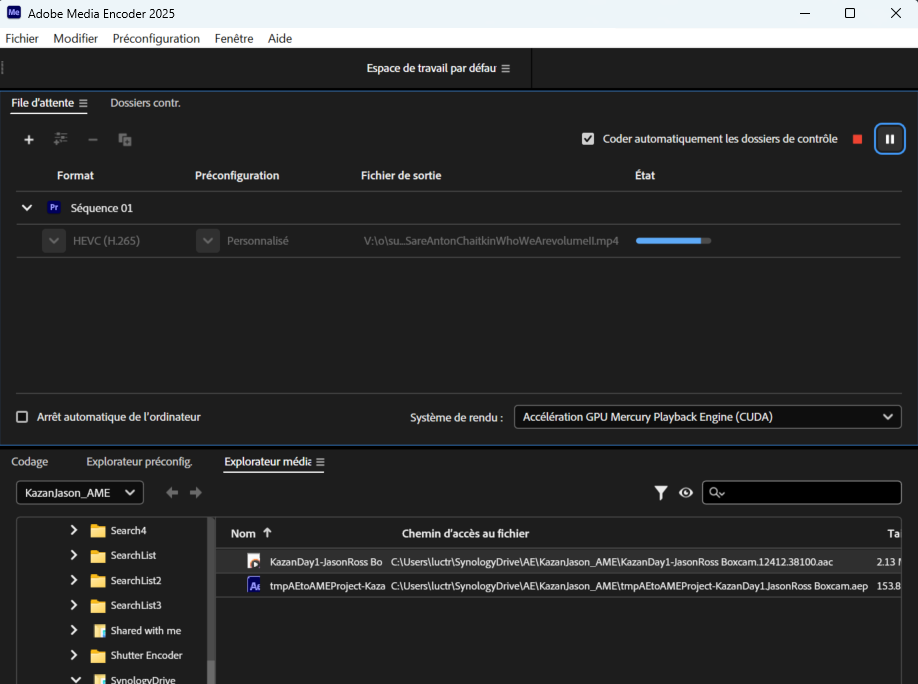Click the Espace de travail par défaut label
This screenshot has width=918, height=684.
(431, 69)
